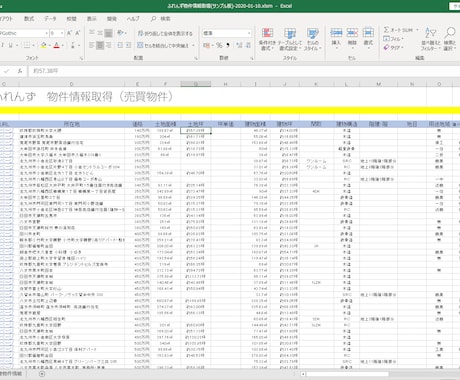
Task: Open the 表示 ribbon tab
Action: point(92,19)
